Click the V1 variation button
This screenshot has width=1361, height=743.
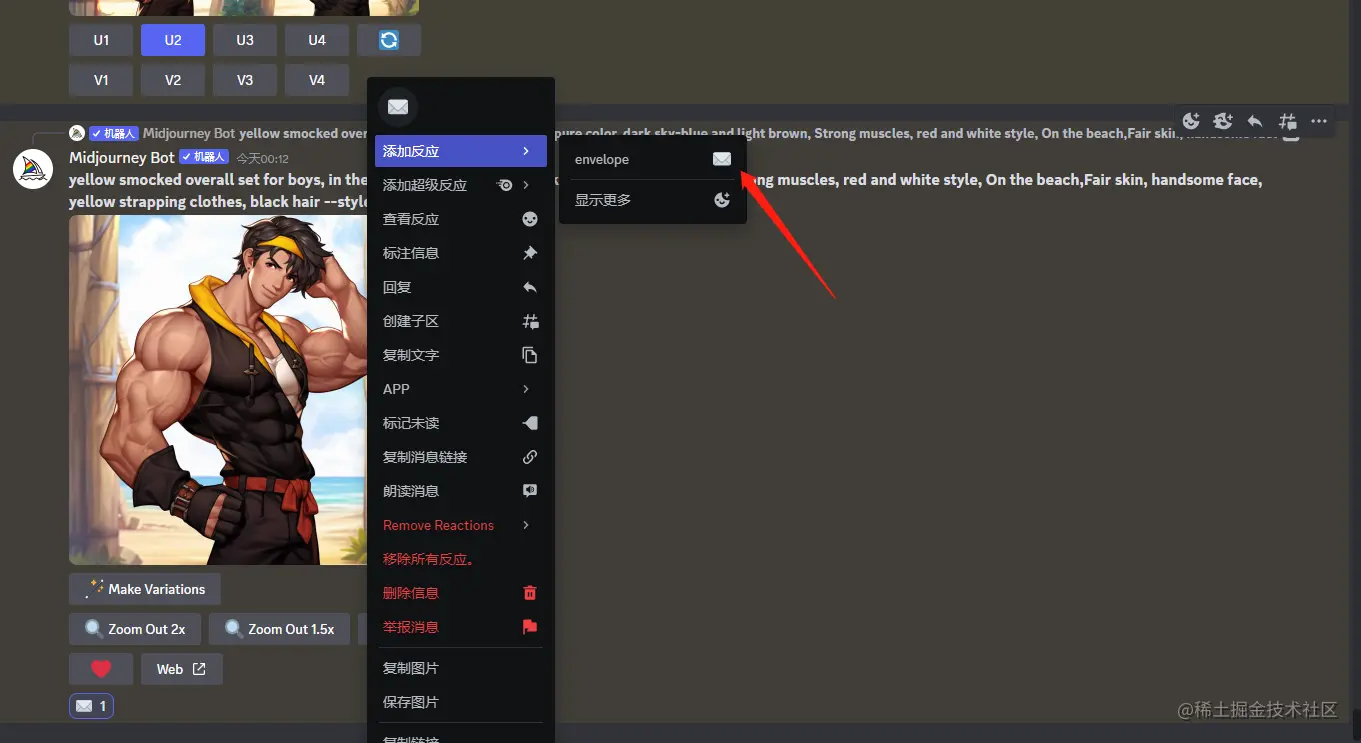point(101,80)
